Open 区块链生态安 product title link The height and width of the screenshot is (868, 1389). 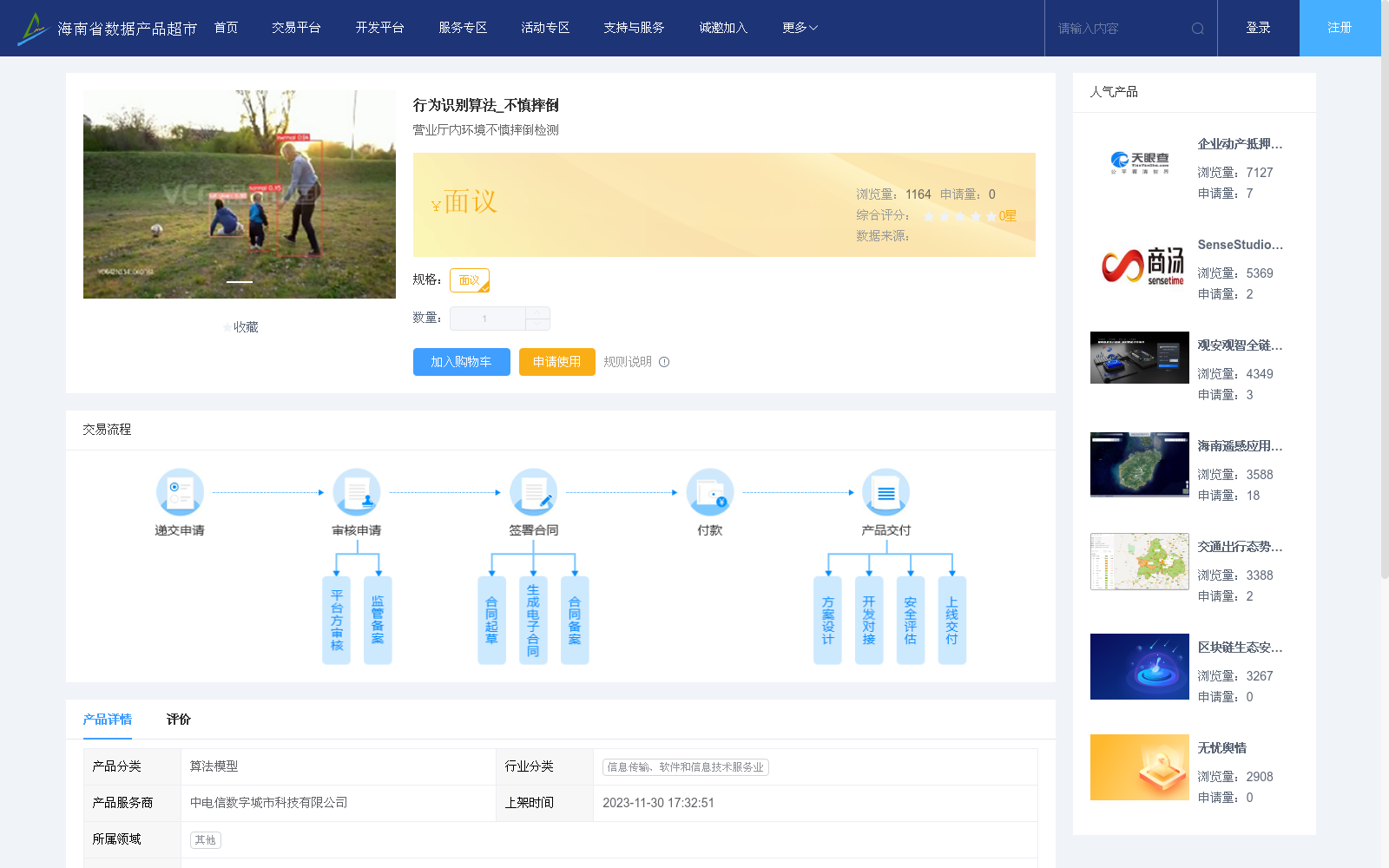[x=1240, y=648]
